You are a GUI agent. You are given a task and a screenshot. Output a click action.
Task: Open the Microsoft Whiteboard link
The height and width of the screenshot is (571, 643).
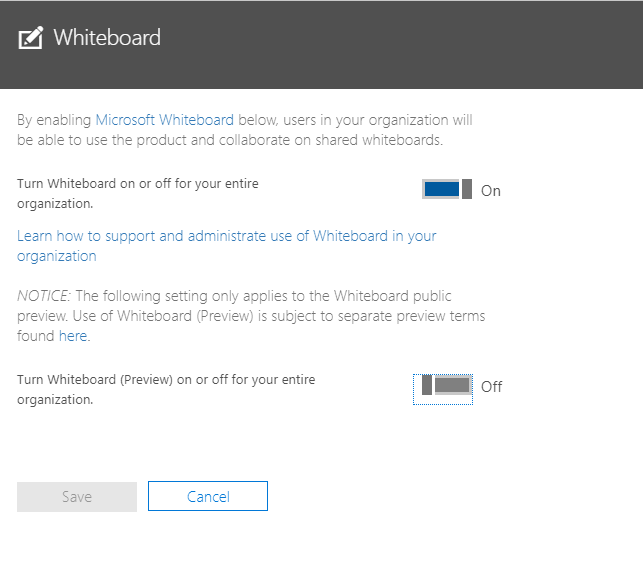click(164, 120)
